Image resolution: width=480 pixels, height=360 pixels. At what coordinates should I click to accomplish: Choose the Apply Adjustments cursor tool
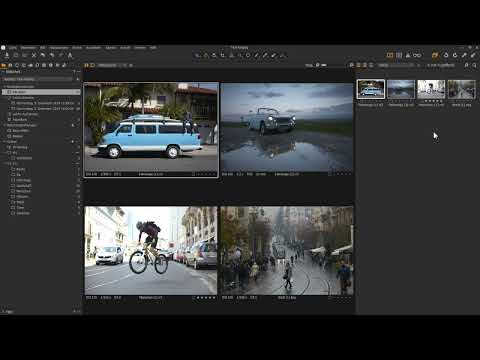click(274, 55)
